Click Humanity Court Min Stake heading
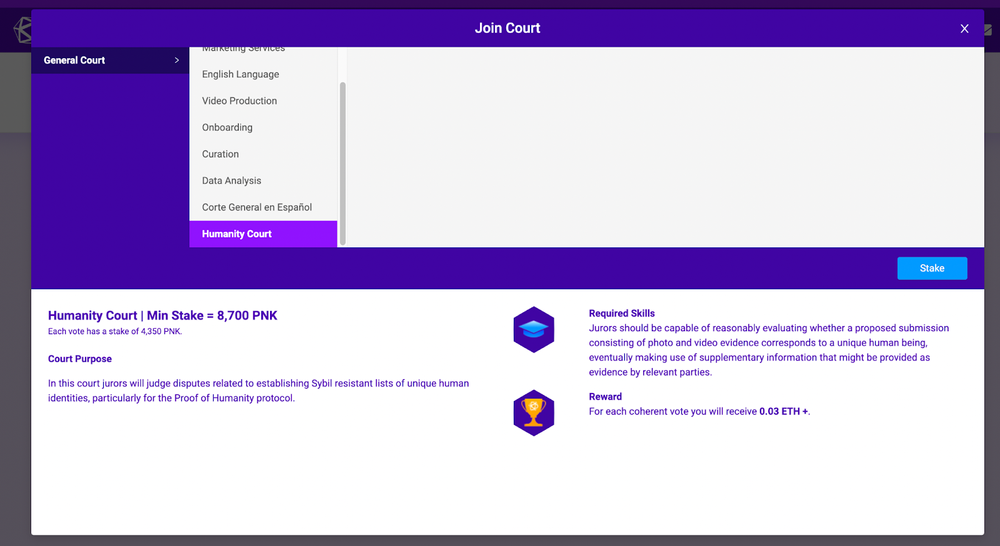The image size is (1000, 546). [163, 315]
